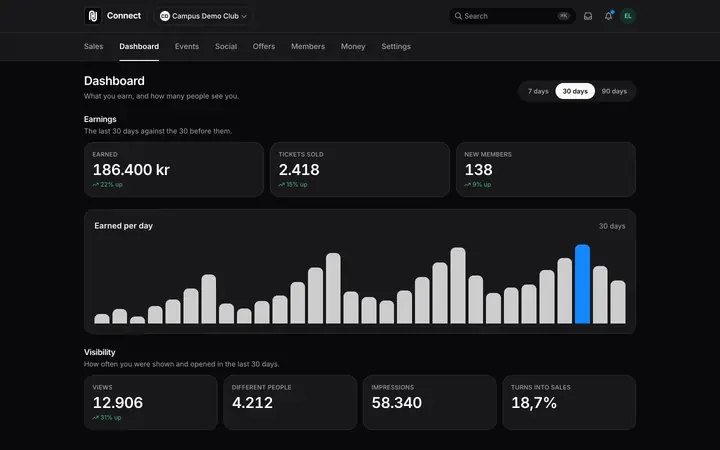
Task: Open the notifications bell icon
Action: (608, 16)
